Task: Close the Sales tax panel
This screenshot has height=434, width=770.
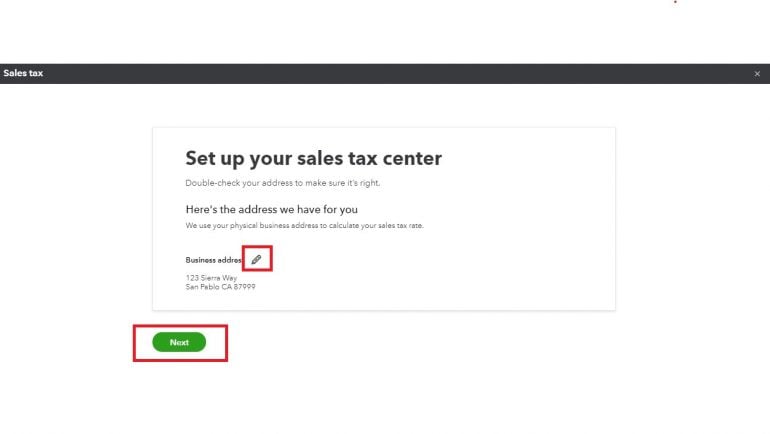Action: pos(757,74)
